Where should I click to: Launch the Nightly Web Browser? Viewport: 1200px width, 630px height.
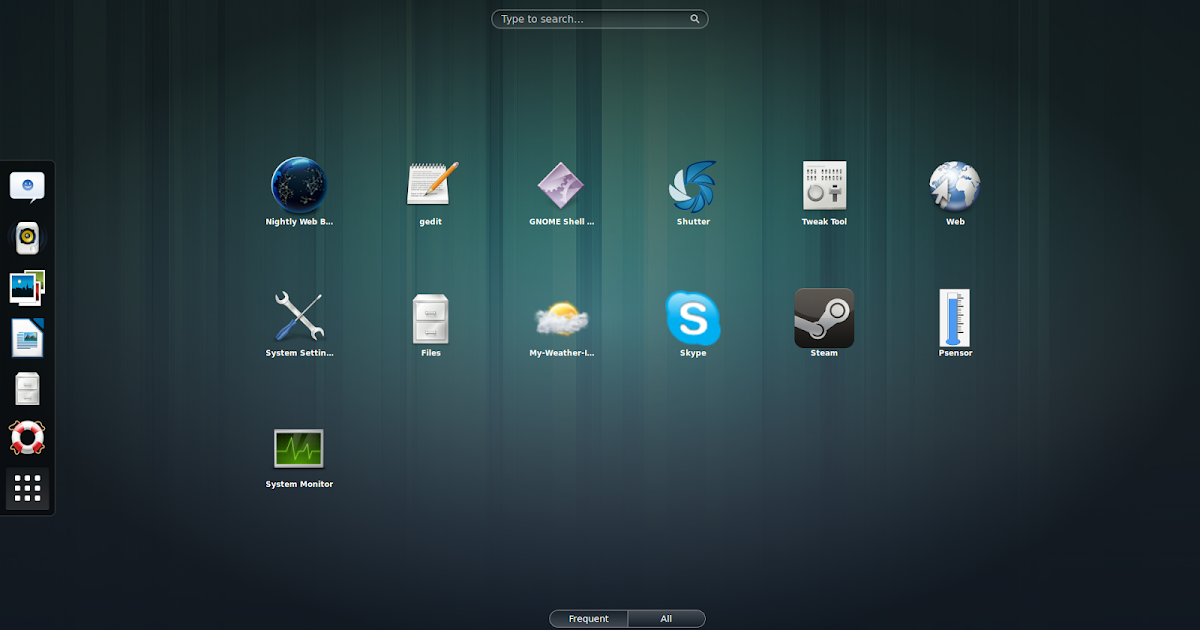point(298,185)
